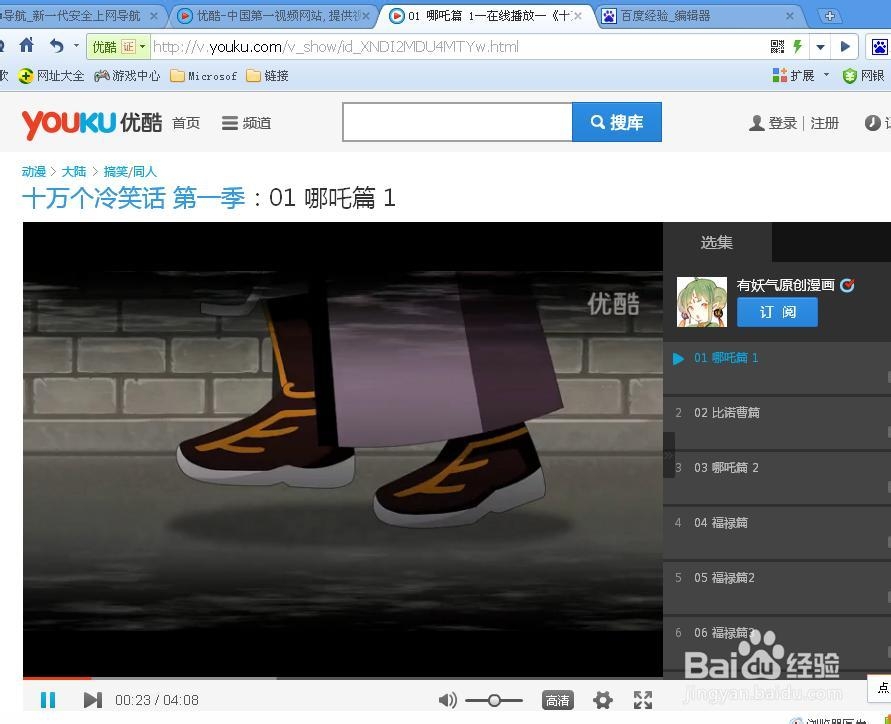Skip to the next episode
The width and height of the screenshot is (891, 724).
[93, 700]
